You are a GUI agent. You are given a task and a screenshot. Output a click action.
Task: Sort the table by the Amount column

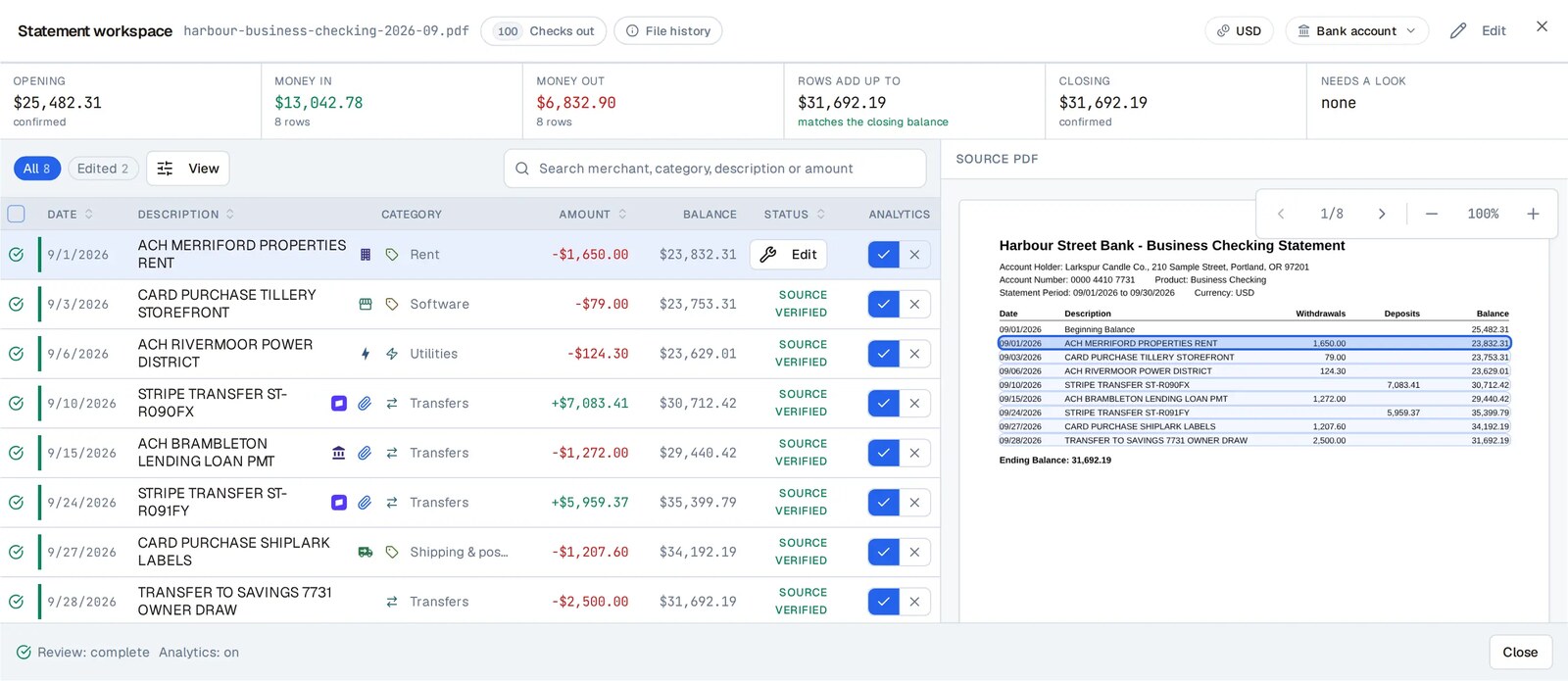[593, 215]
